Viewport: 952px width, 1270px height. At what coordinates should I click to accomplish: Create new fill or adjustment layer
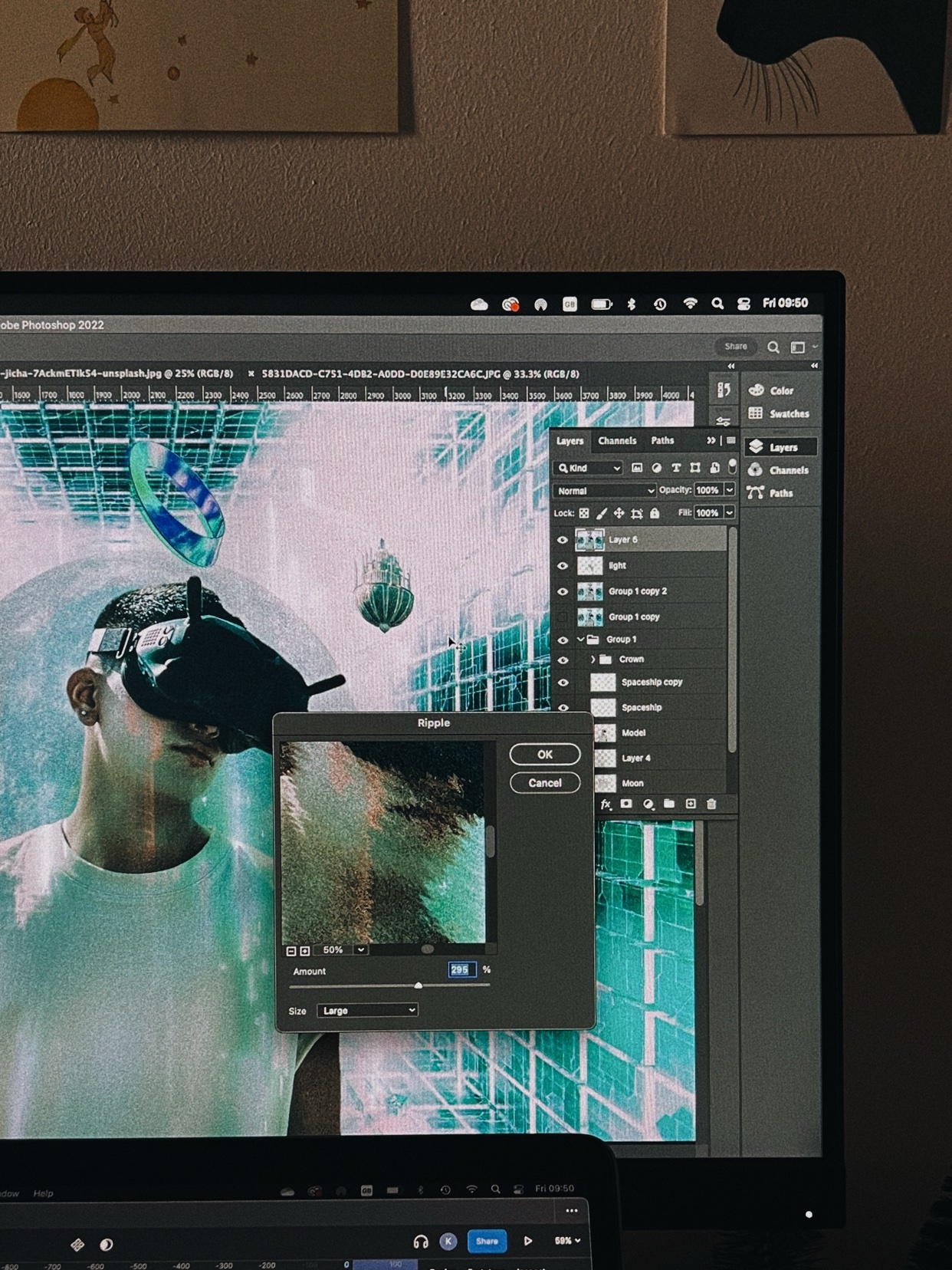648,804
